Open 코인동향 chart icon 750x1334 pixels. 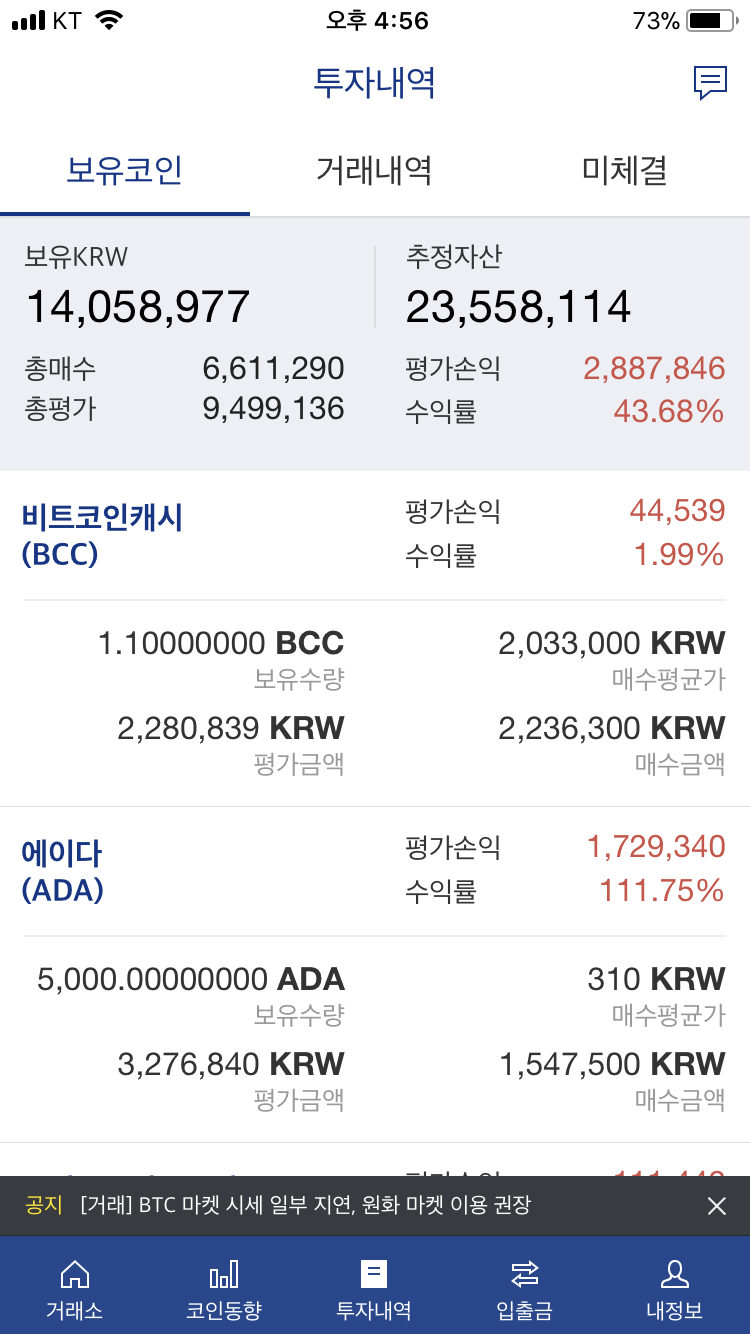[x=224, y=1275]
